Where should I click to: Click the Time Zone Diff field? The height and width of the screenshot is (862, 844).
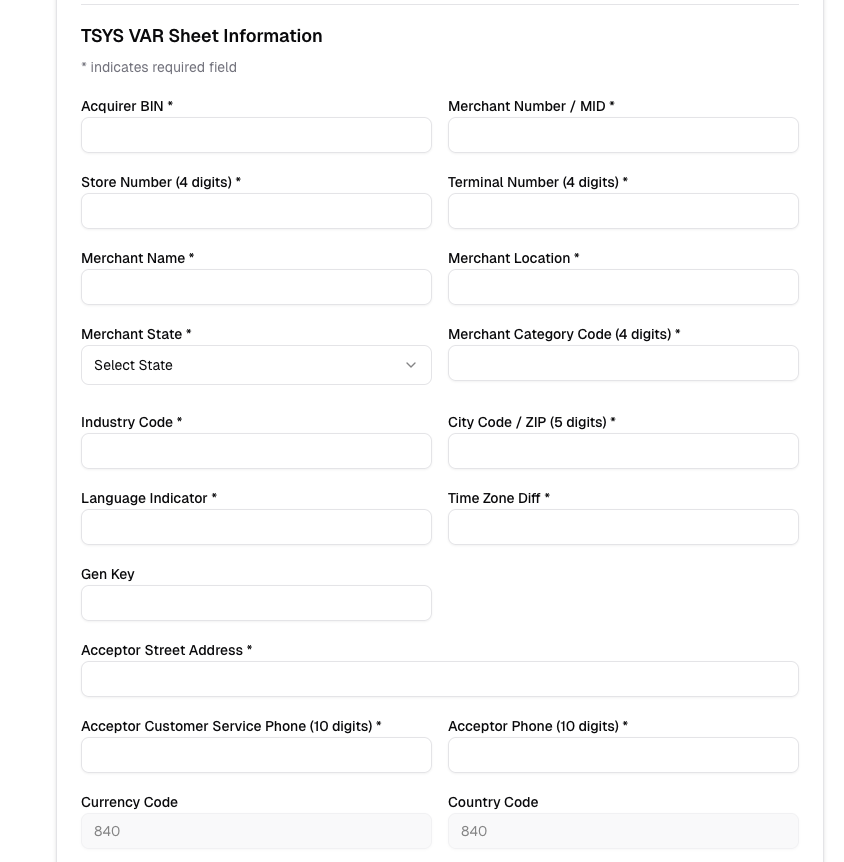[x=623, y=527]
